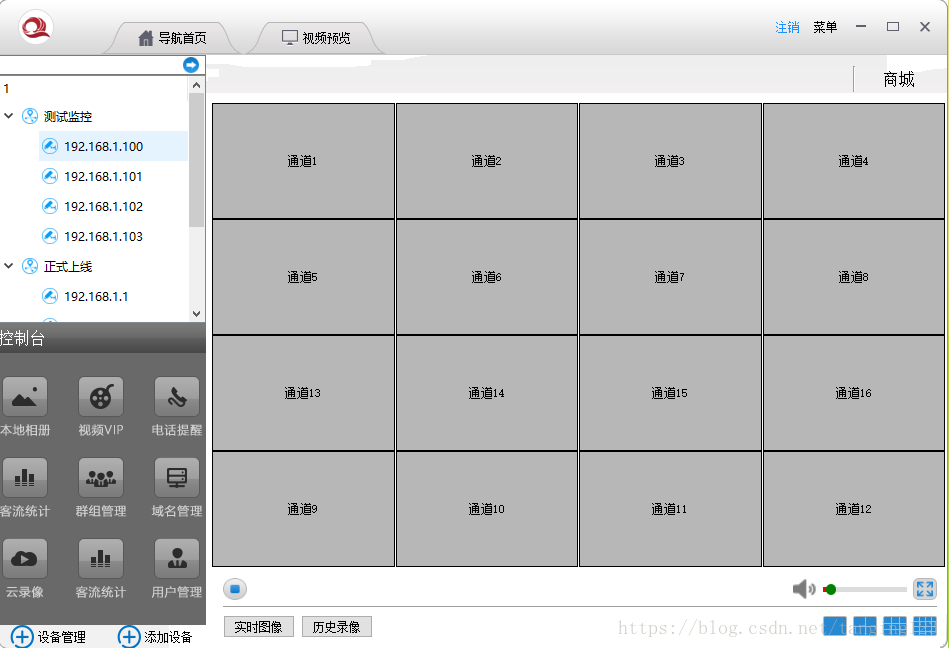The width and height of the screenshot is (949, 648).
Task: Click the speaker volume mute icon
Action: point(804,589)
